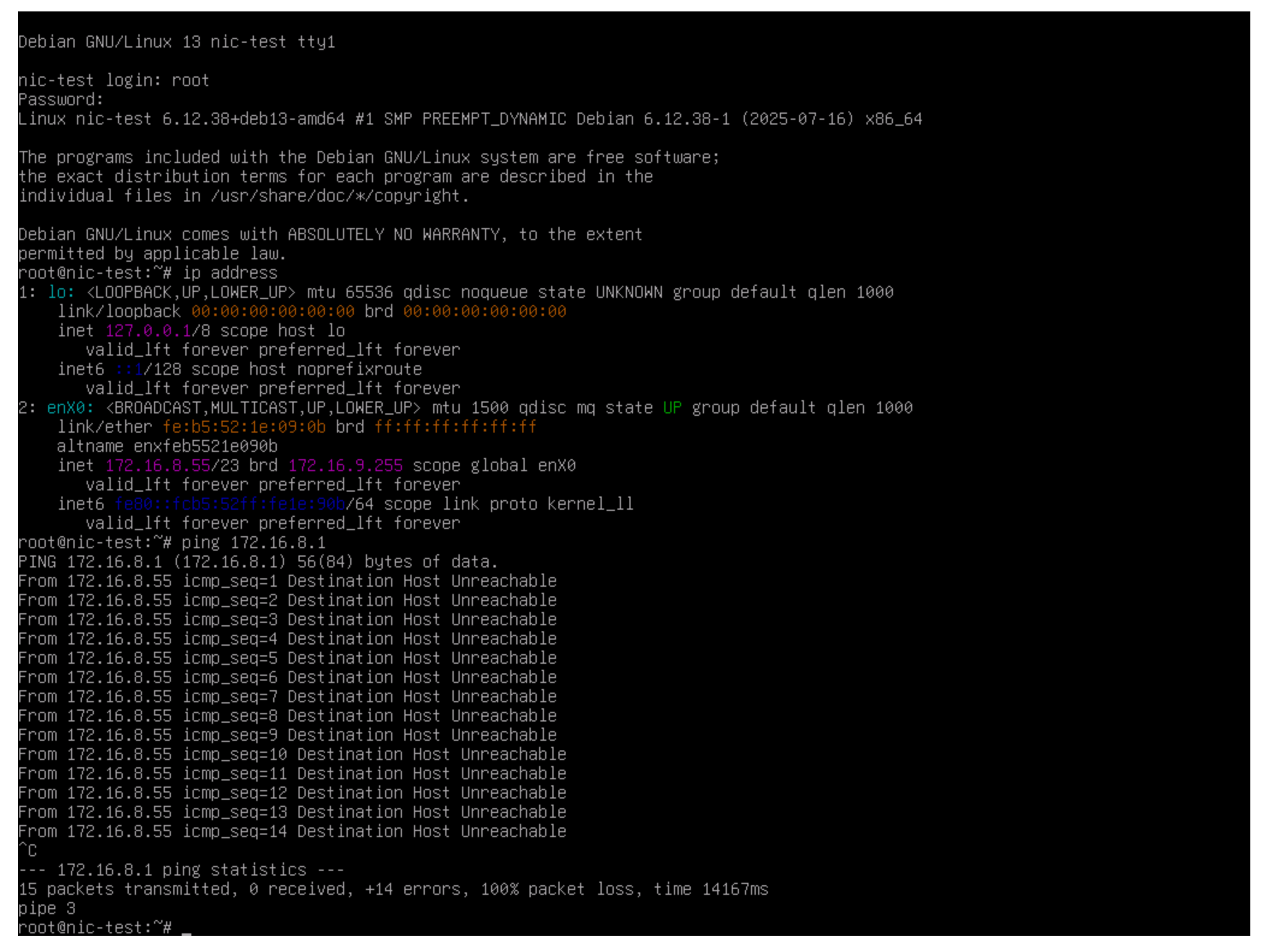Click the icmp_seq=14 unreachable line
1266x952 pixels.
pyautogui.click(x=292, y=832)
